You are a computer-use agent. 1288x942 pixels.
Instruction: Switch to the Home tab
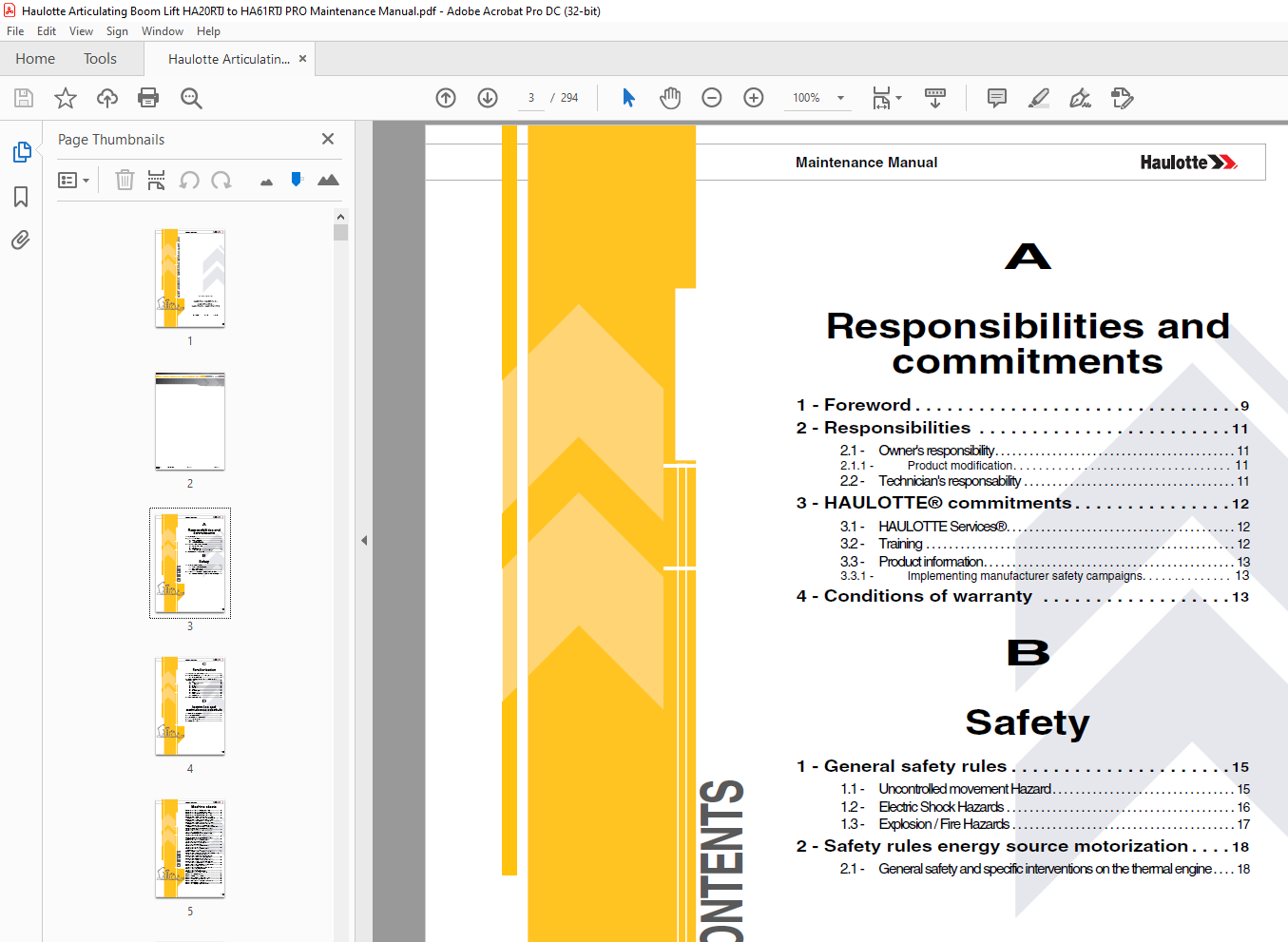(x=35, y=59)
